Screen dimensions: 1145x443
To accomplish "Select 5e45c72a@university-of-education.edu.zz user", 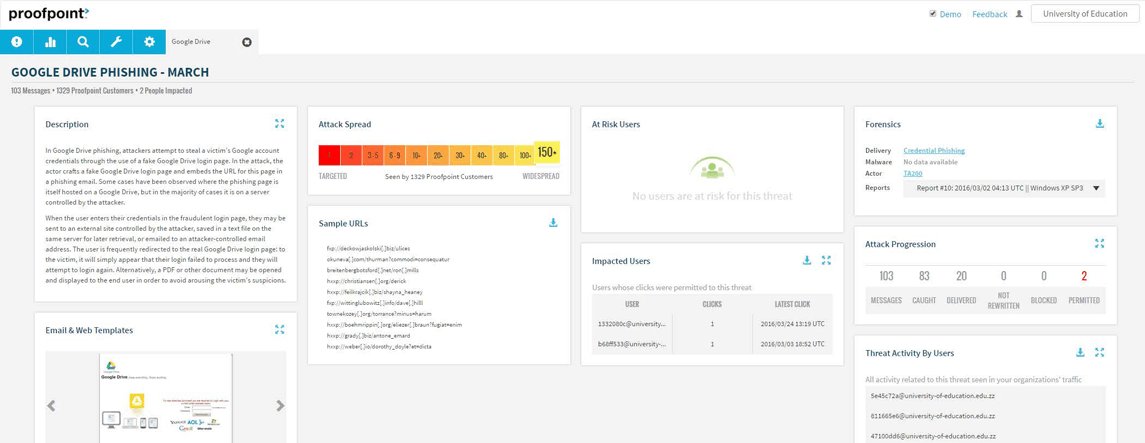I will 932,394.
